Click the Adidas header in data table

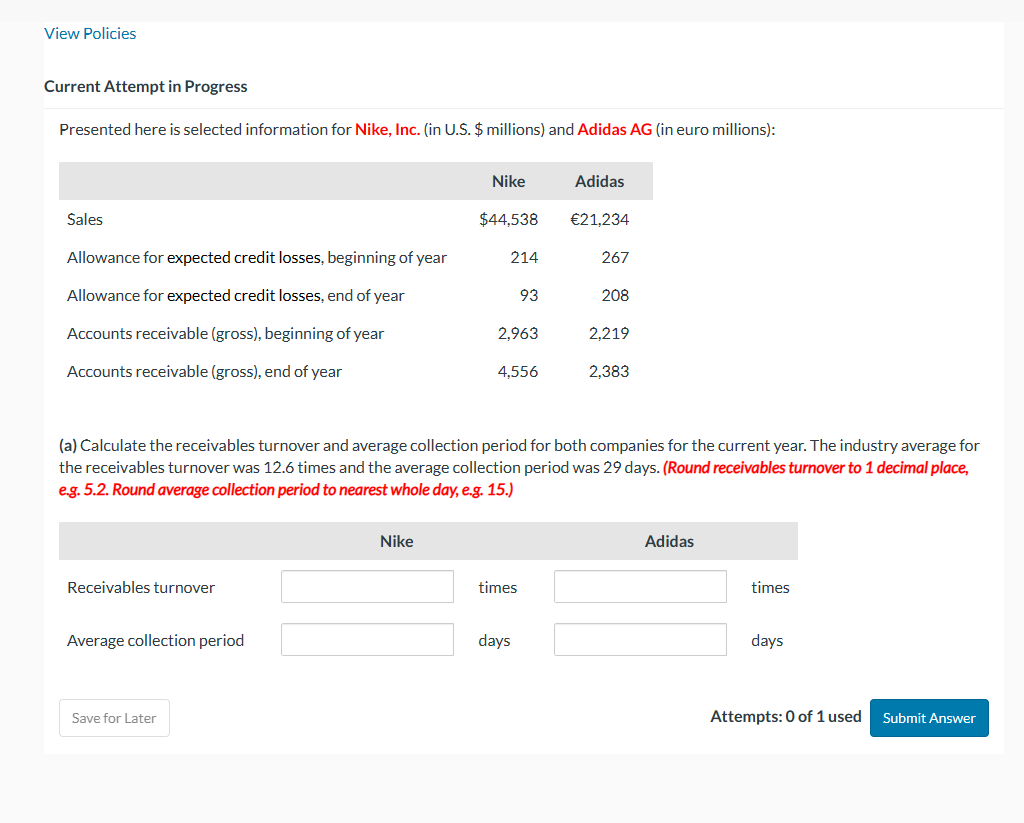coord(600,181)
